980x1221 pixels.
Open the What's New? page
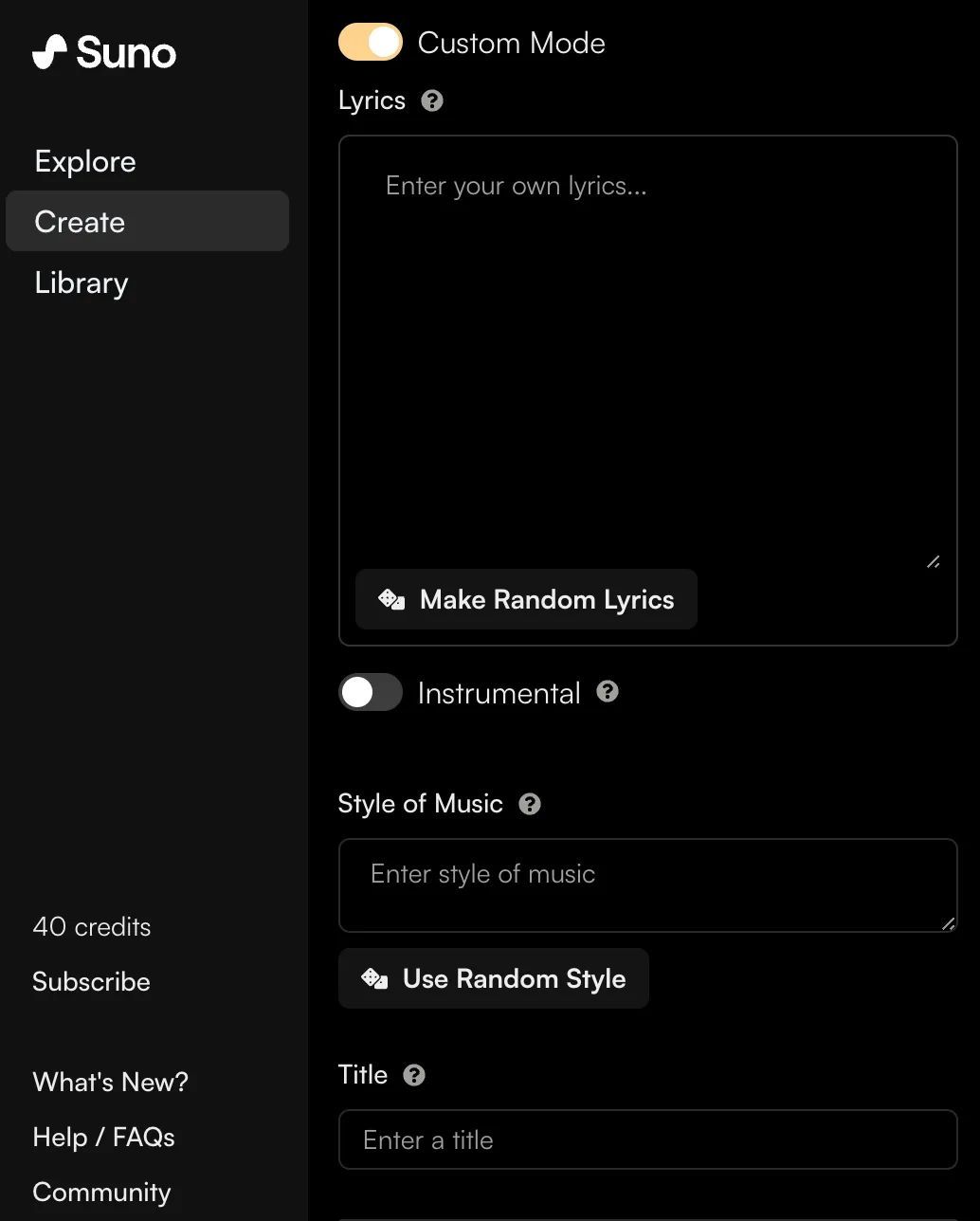coord(110,1082)
